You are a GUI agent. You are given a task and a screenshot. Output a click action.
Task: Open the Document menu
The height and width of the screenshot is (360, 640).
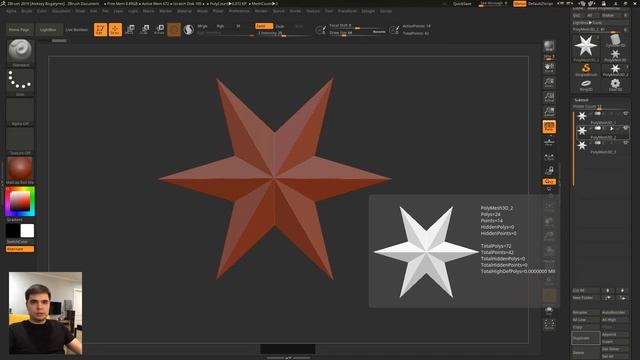coord(61,11)
